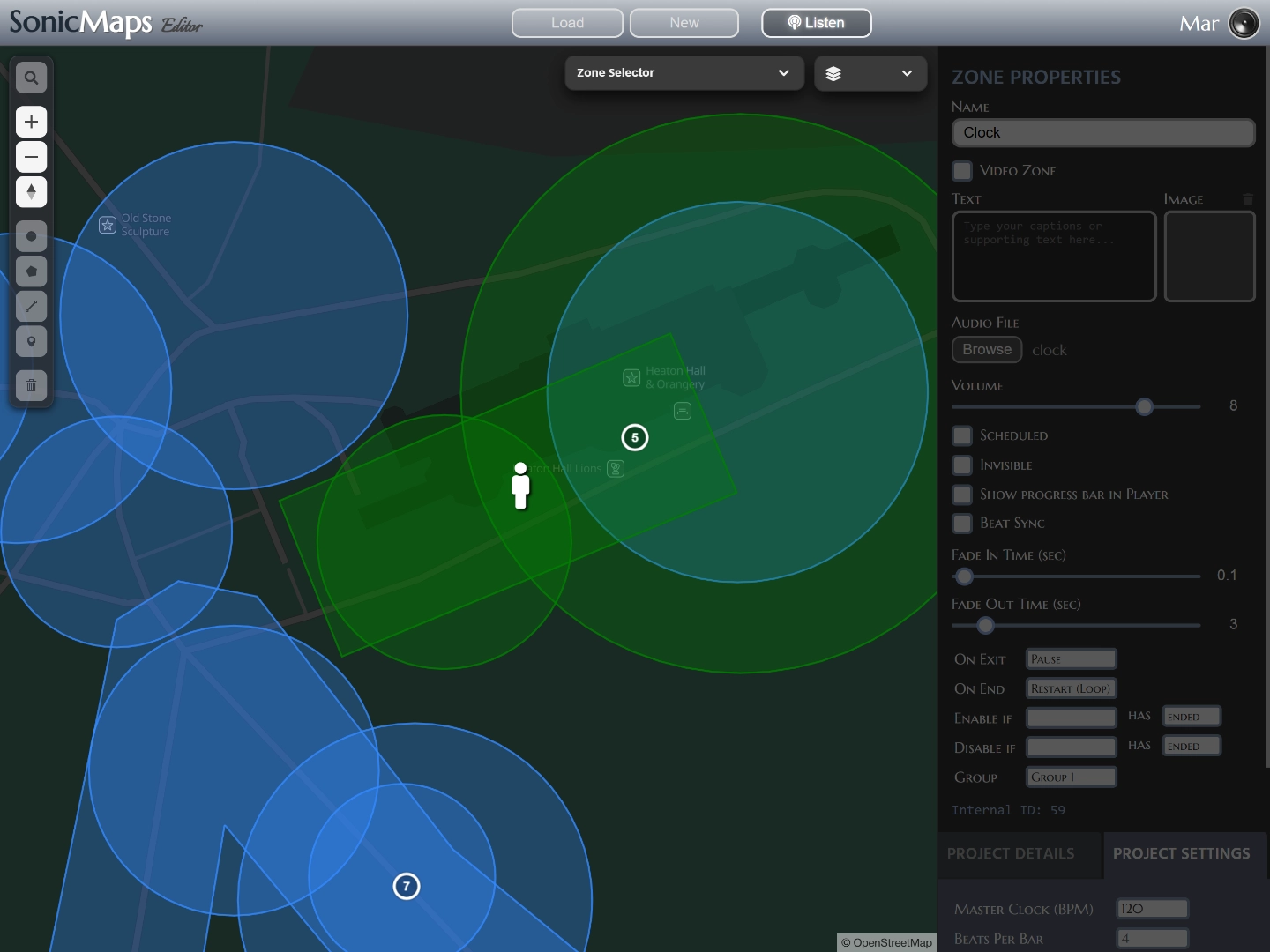1270x952 pixels.
Task: Zoom out with the minus button
Action: pos(31,157)
